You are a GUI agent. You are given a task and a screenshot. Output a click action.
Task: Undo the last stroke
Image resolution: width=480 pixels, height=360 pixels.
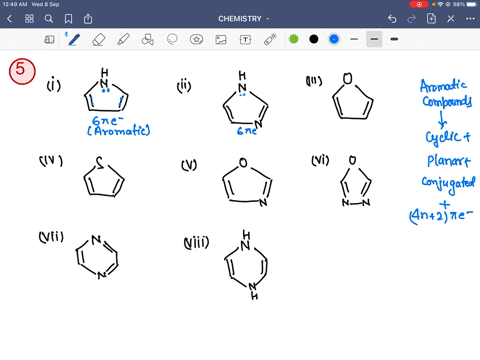pos(392,19)
